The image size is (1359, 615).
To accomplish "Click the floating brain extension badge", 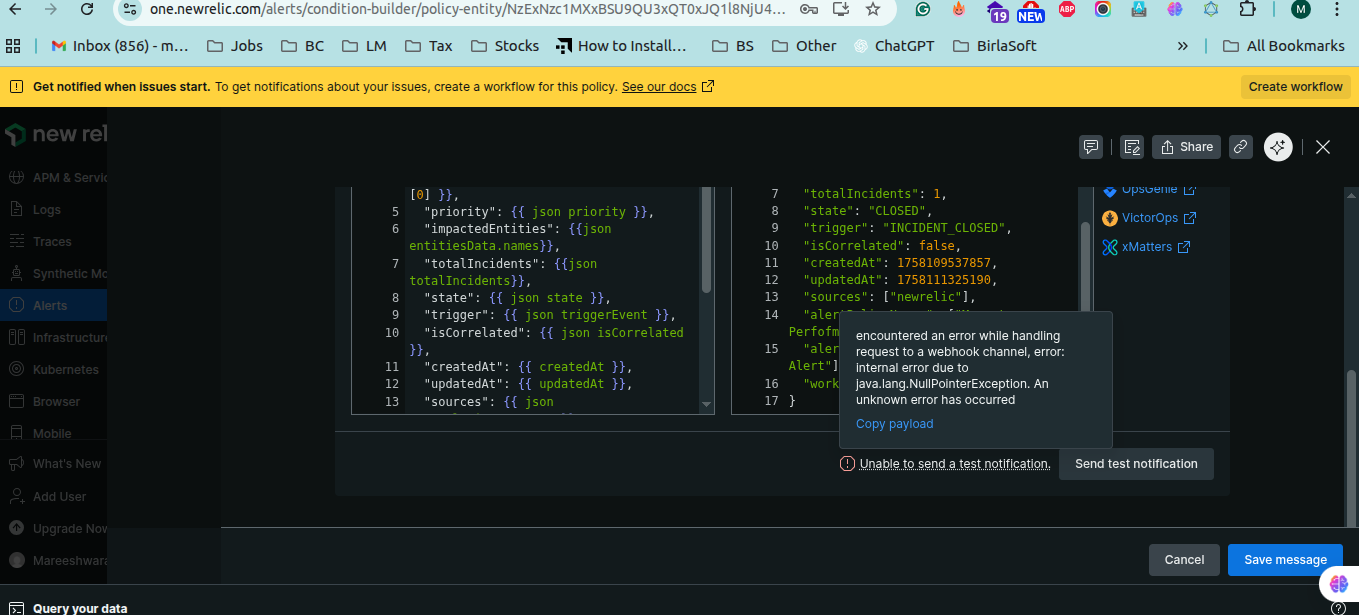I will pyautogui.click(x=1339, y=585).
